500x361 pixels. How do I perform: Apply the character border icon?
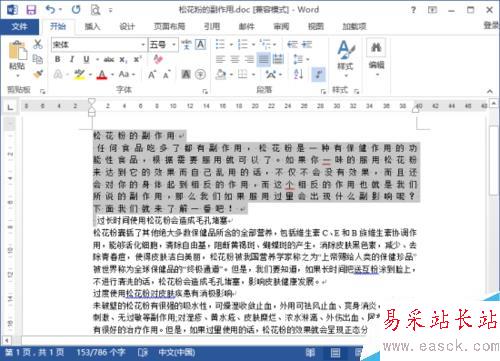point(200,44)
